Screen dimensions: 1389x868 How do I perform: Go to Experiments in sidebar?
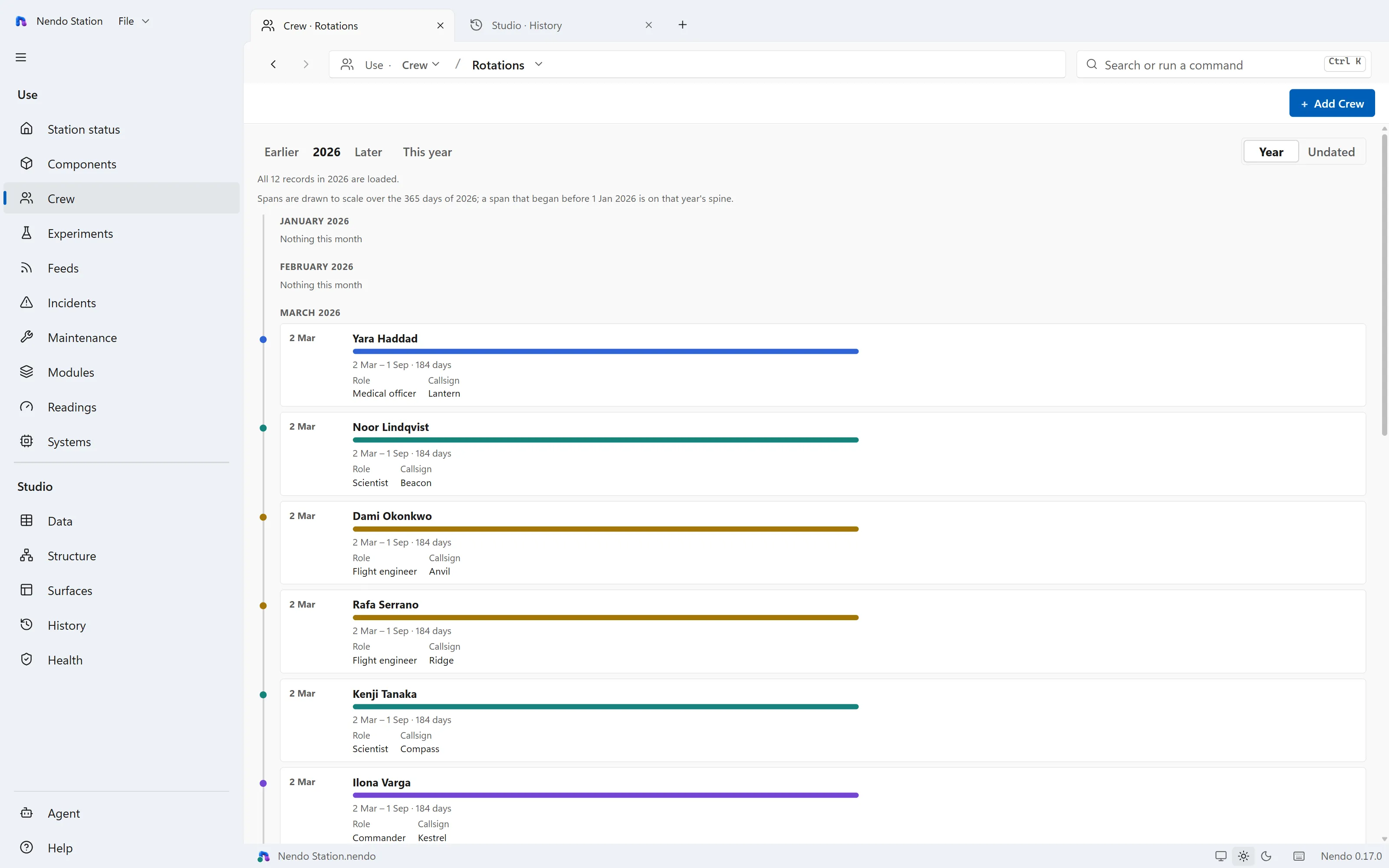tap(122, 233)
